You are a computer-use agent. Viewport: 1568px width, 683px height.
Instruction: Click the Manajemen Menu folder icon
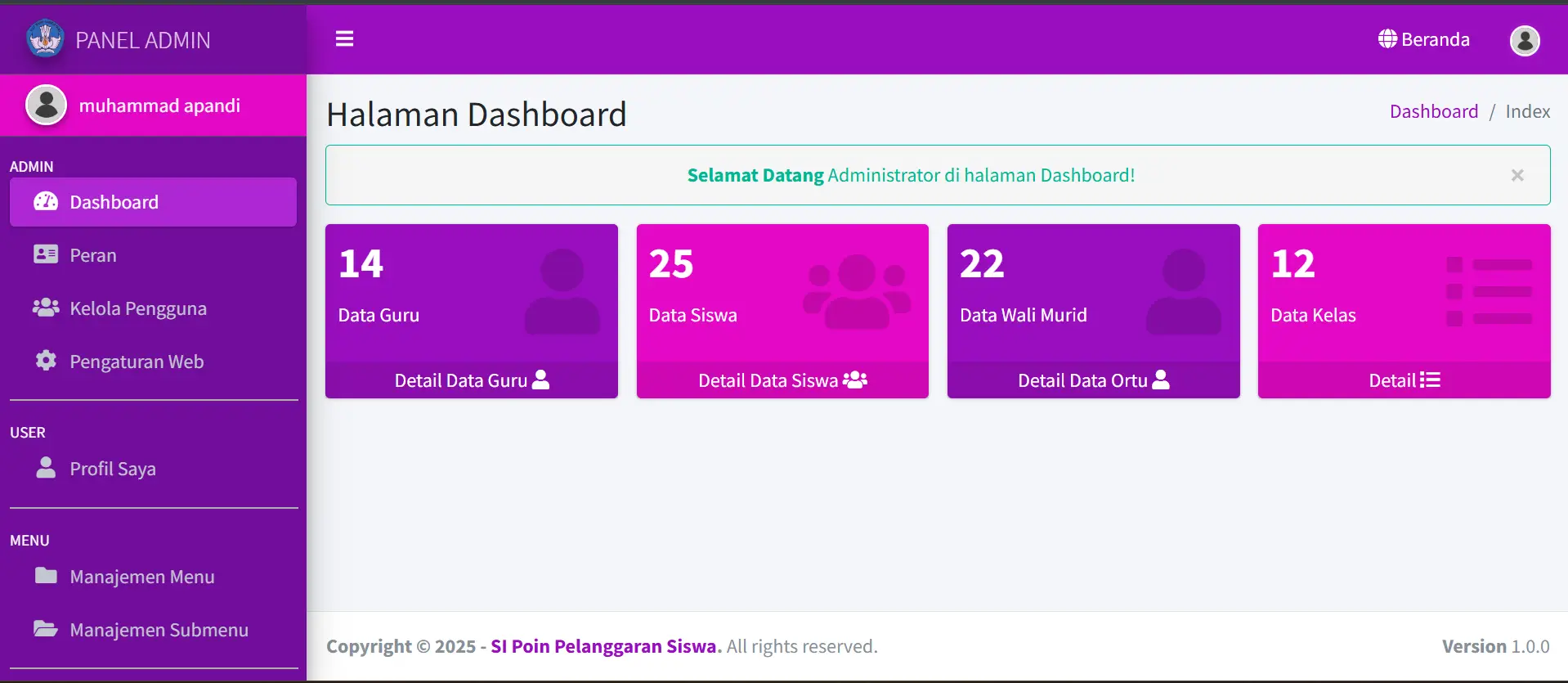[46, 576]
